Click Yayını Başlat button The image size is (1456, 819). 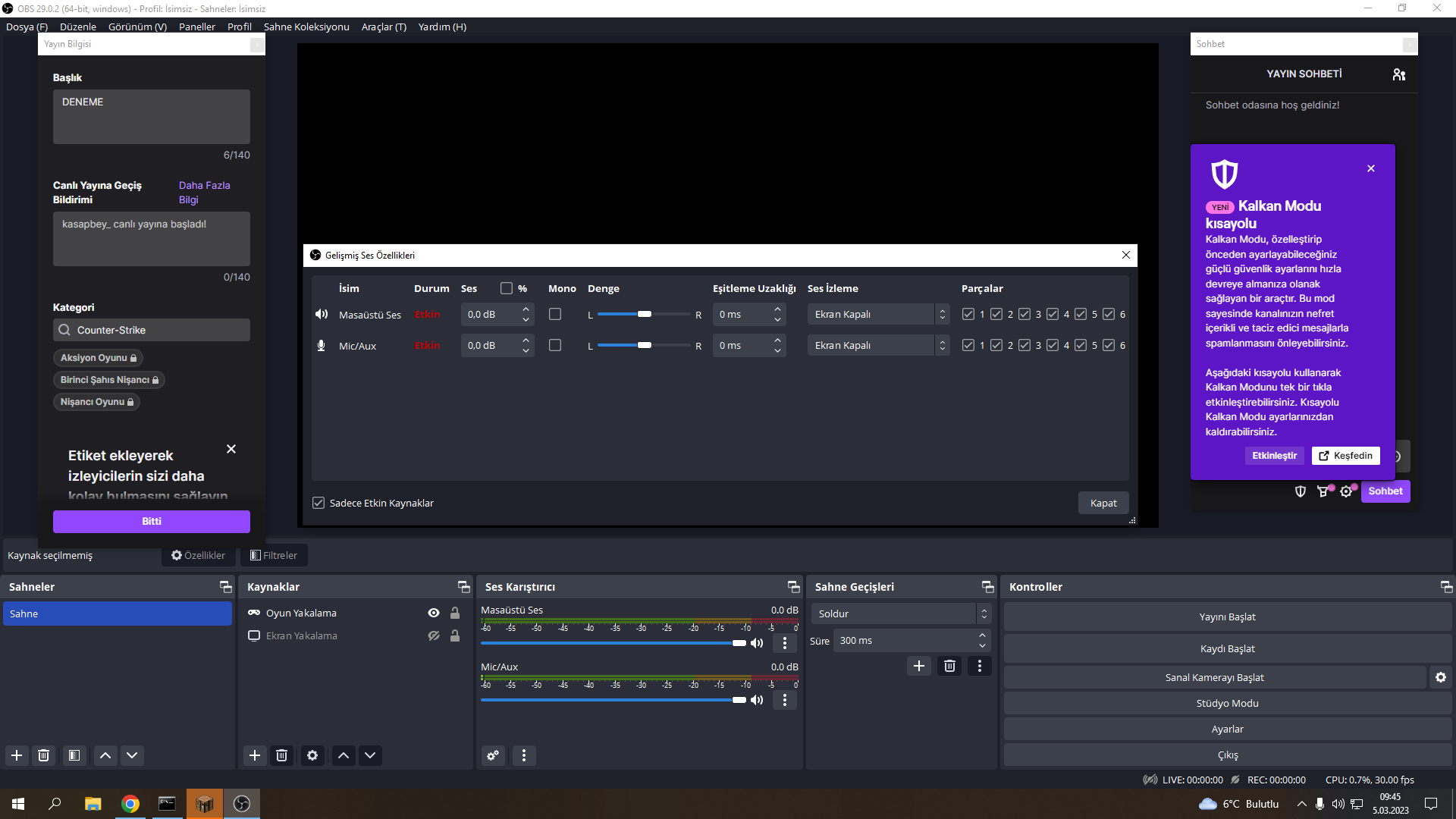pyautogui.click(x=1227, y=617)
